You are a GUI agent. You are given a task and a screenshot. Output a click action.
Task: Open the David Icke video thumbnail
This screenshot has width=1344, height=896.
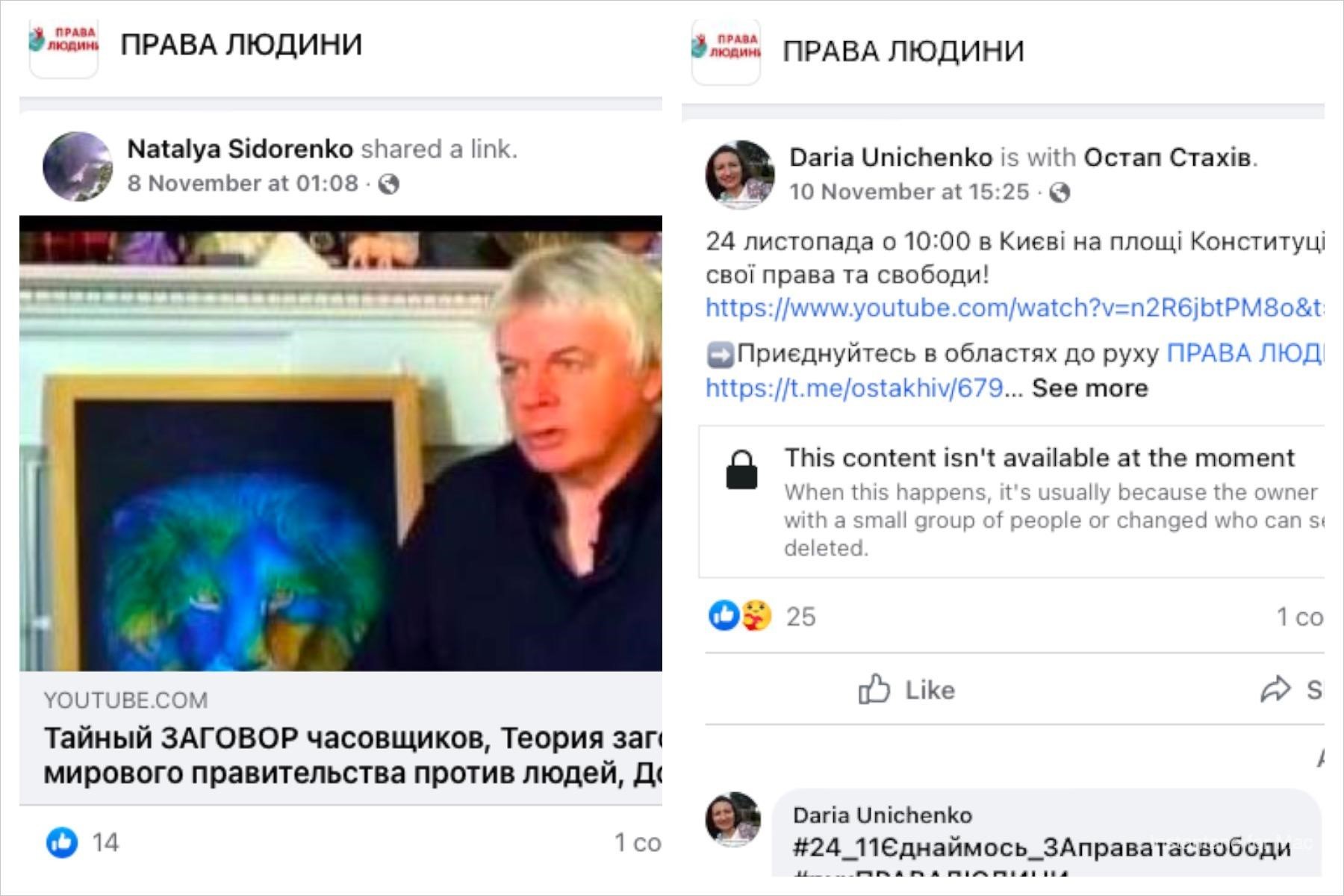(340, 444)
